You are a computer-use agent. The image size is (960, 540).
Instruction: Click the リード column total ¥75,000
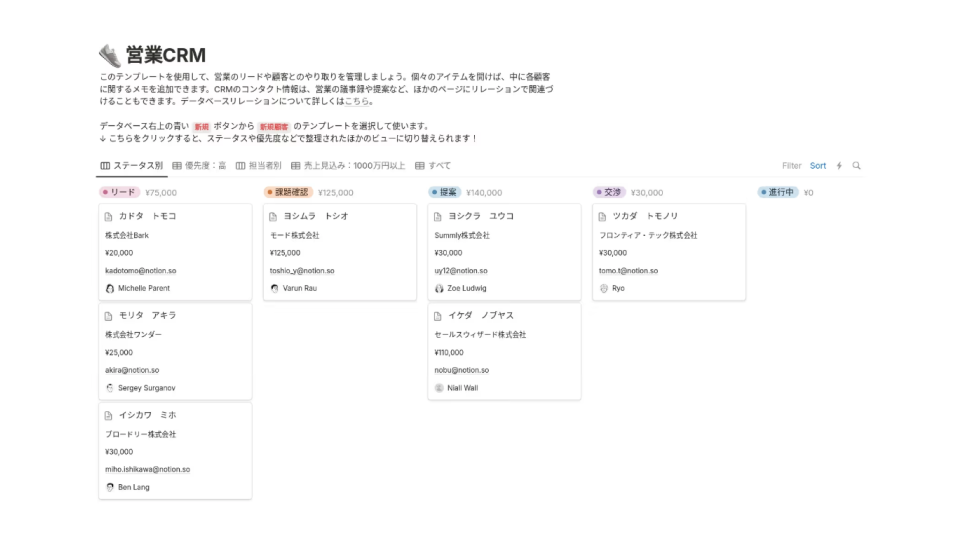pyautogui.click(x=161, y=192)
